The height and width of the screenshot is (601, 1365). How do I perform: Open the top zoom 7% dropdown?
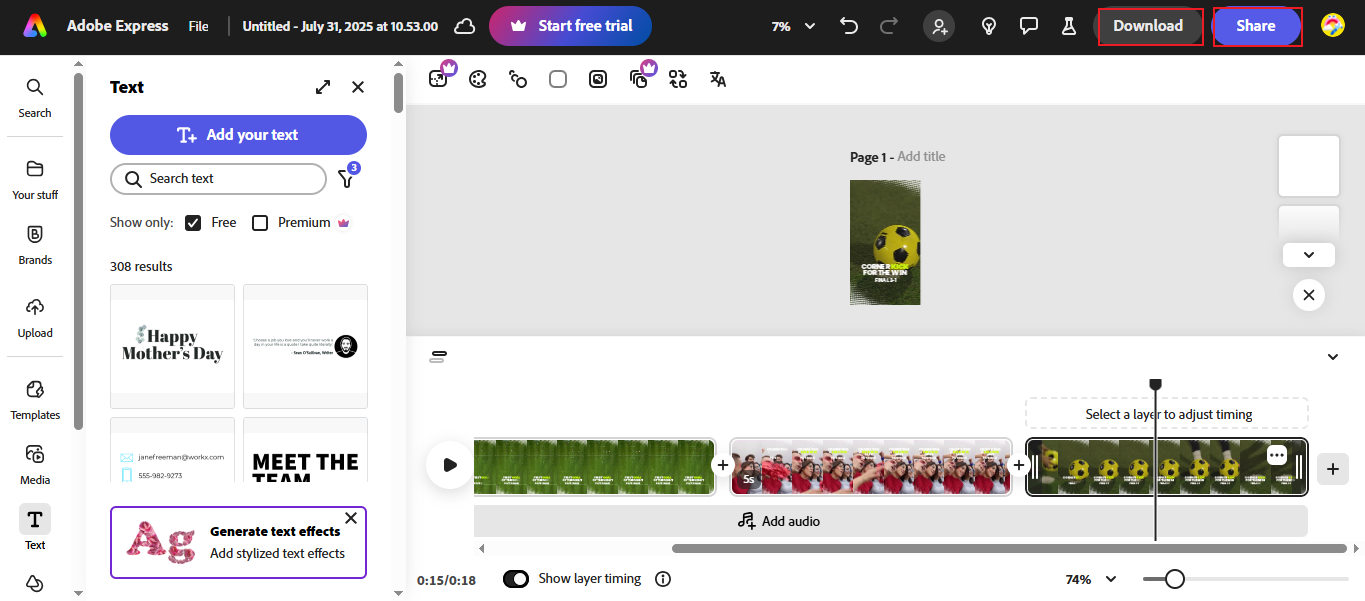coord(794,26)
